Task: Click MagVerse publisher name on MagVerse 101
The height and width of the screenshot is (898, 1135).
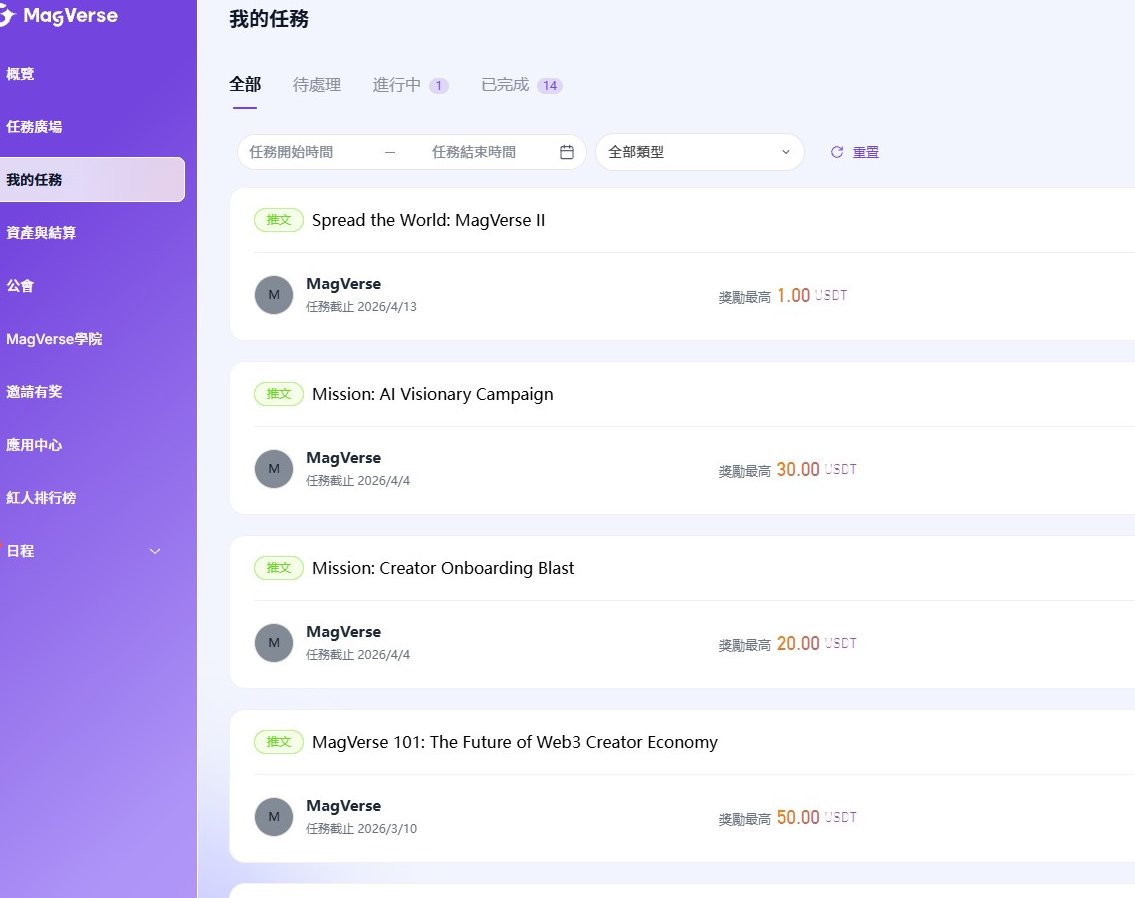Action: 344,805
